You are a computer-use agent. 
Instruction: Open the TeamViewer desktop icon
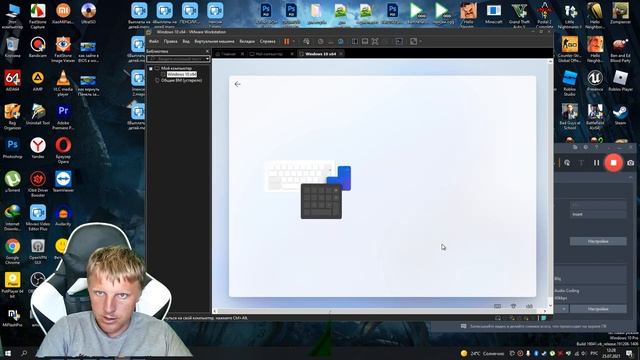pos(63,182)
